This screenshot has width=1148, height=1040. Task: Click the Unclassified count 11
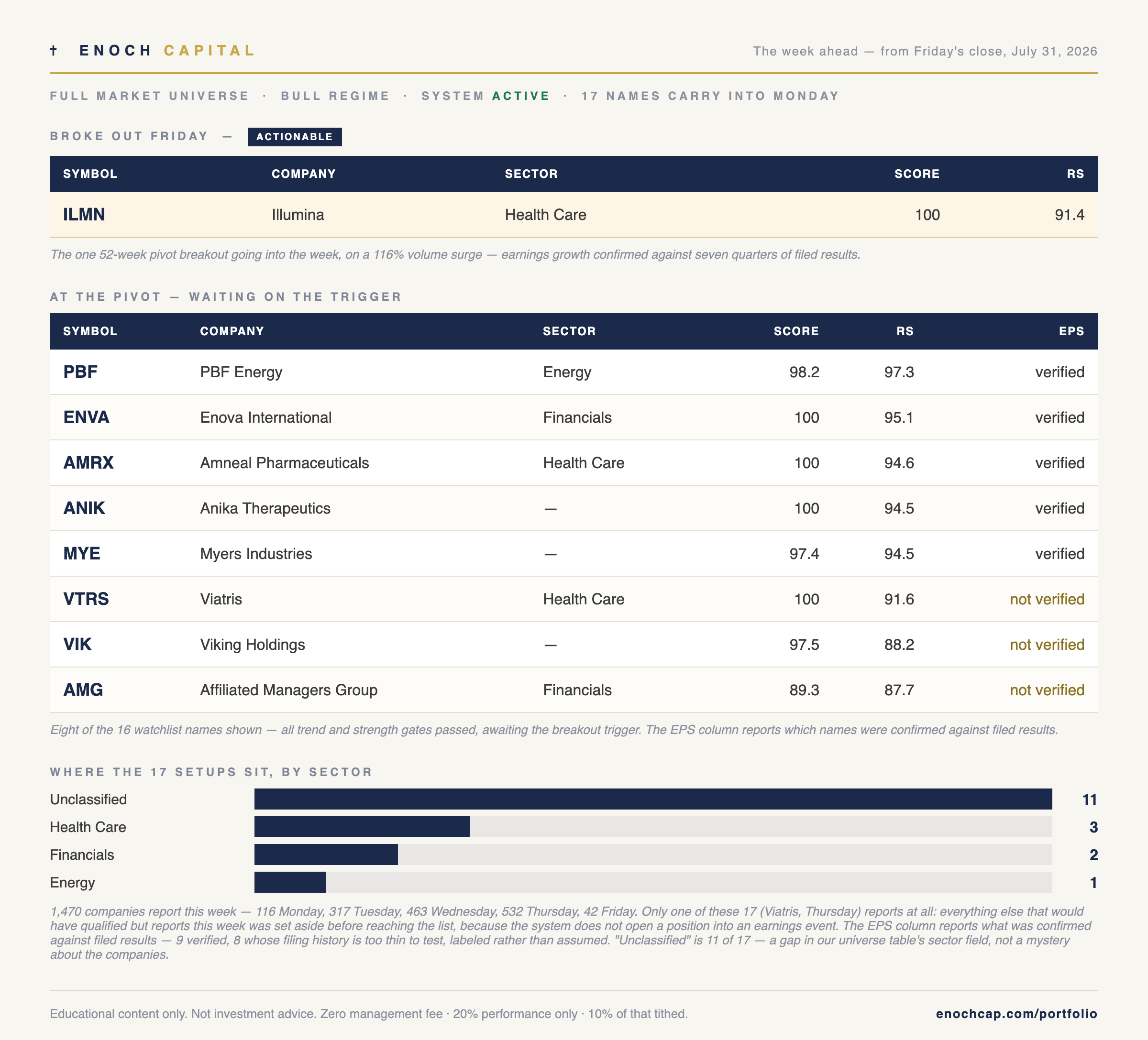pos(1089,799)
